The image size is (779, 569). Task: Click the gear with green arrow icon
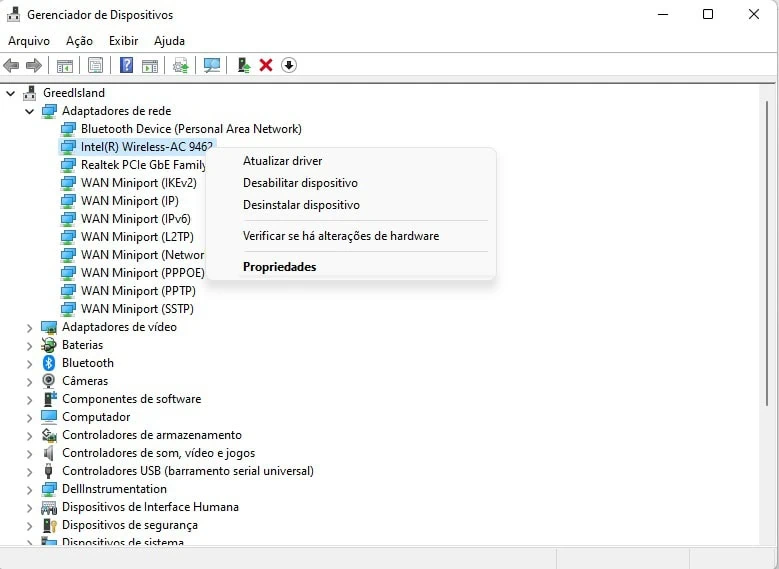(181, 65)
